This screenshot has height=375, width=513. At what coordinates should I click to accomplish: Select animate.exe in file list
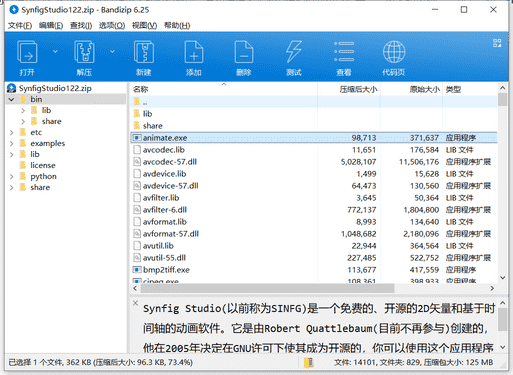314,138
